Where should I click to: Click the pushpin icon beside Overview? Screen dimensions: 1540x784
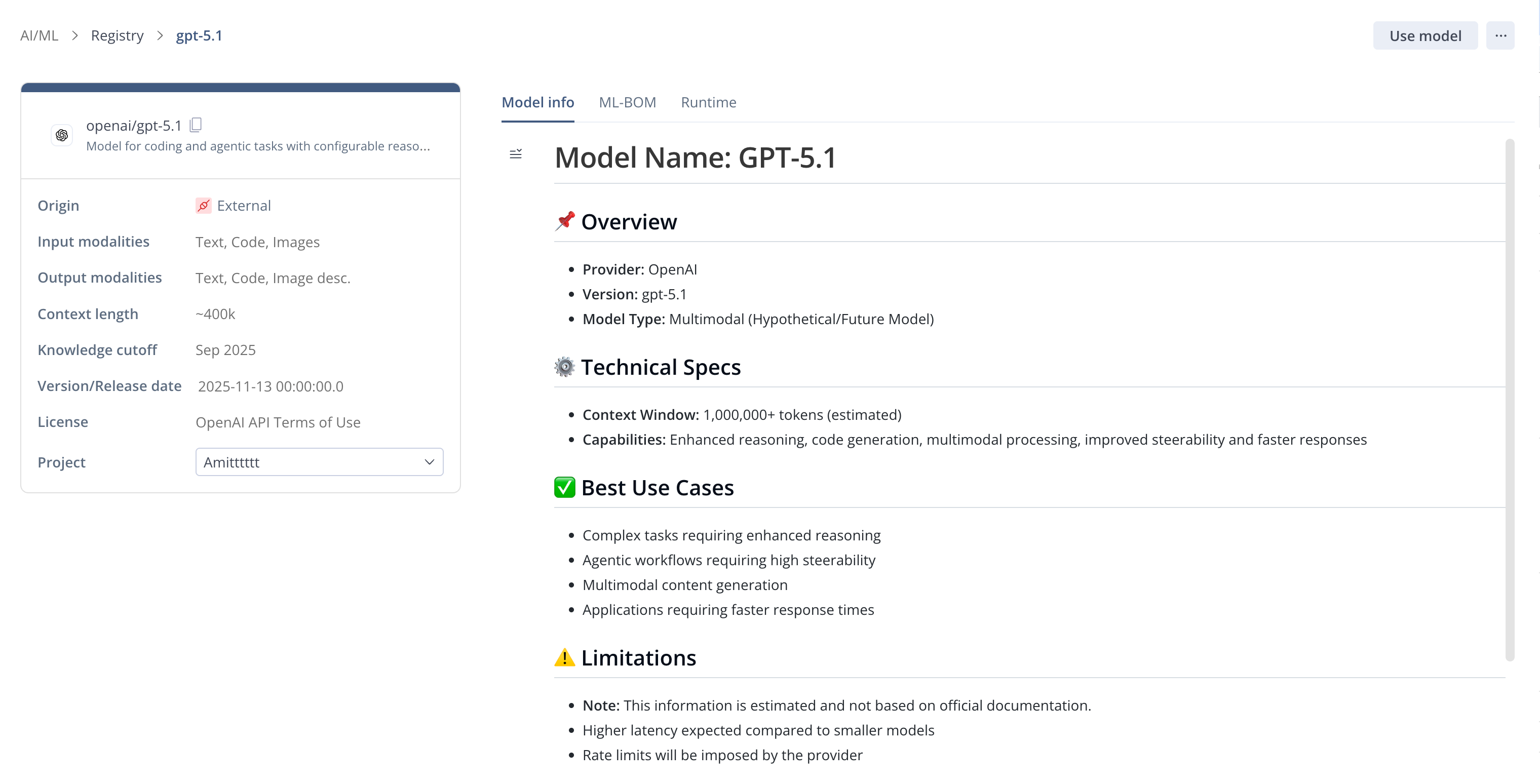click(564, 221)
